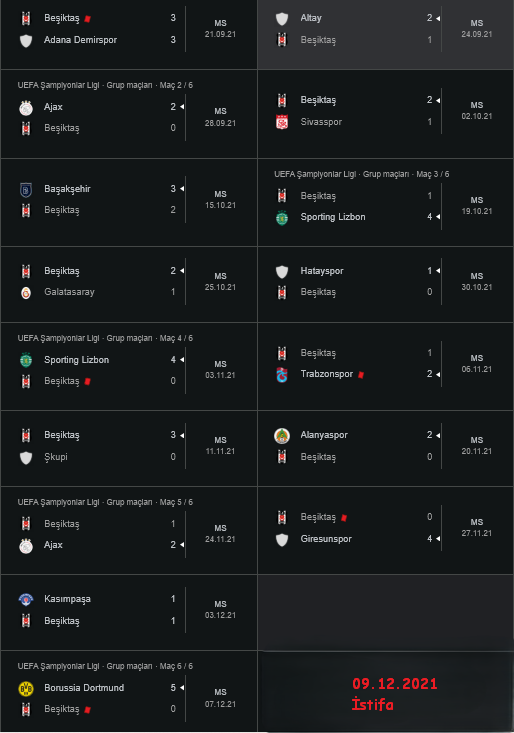Click the Sivasspor club crest
The height and width of the screenshot is (733, 514).
tap(282, 122)
